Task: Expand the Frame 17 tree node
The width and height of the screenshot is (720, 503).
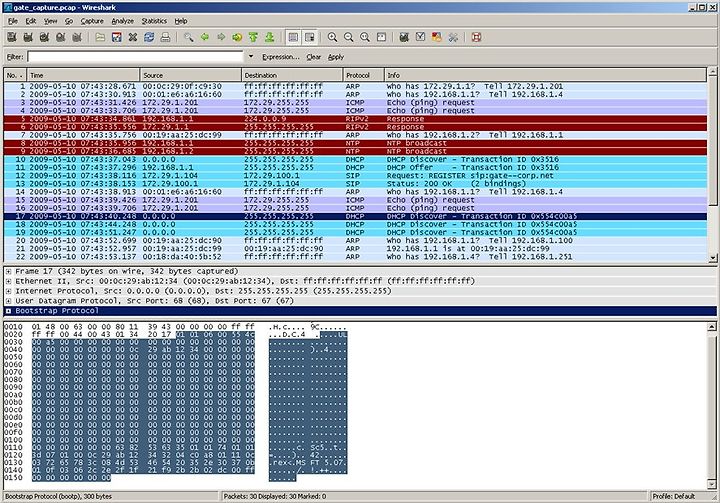Action: tap(8, 271)
